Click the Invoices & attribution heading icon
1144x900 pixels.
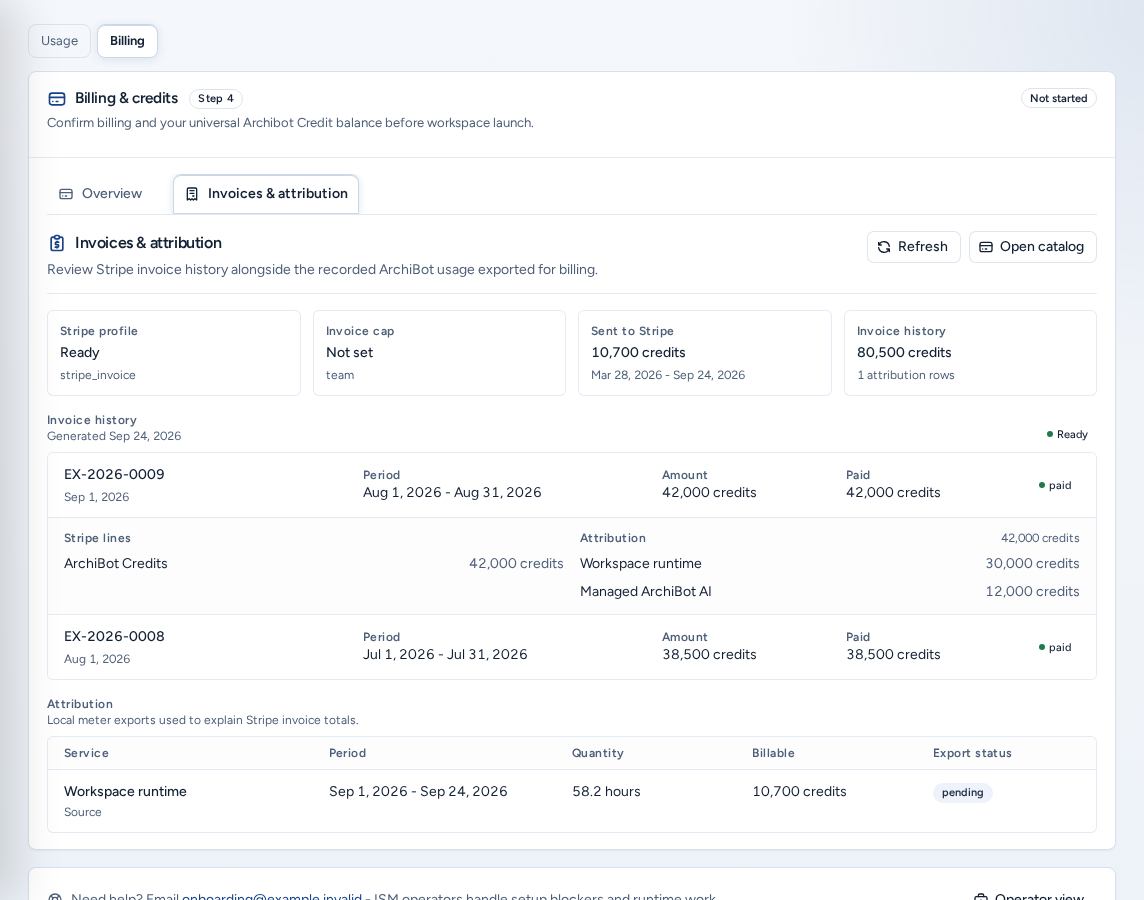pyautogui.click(x=57, y=243)
